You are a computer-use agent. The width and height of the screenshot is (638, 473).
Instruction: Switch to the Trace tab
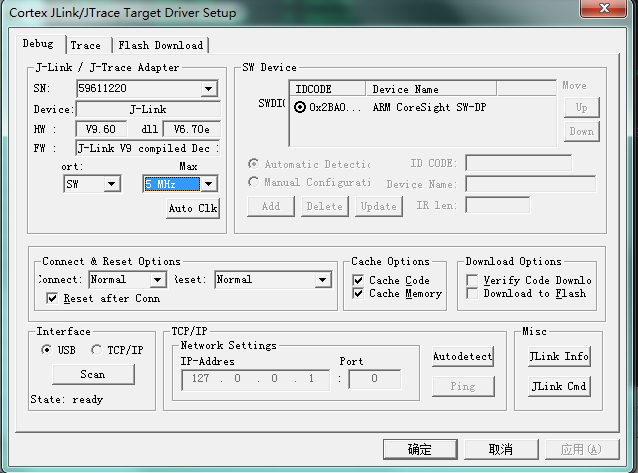(x=86, y=45)
